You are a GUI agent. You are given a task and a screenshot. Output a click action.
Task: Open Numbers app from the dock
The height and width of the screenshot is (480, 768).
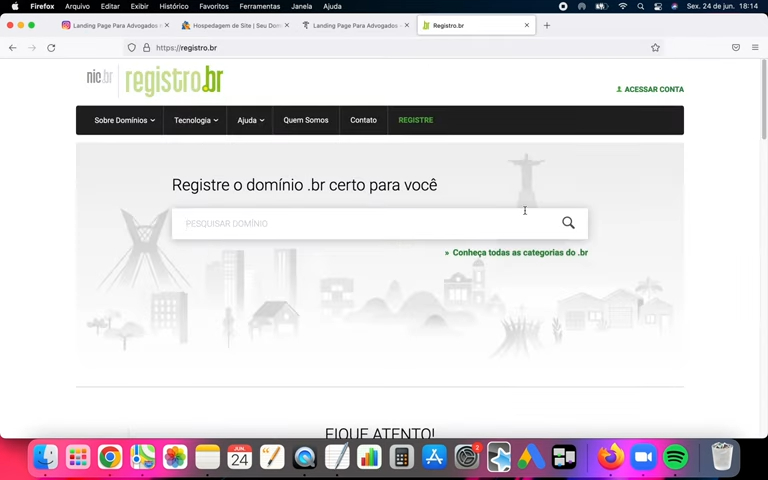tap(369, 457)
